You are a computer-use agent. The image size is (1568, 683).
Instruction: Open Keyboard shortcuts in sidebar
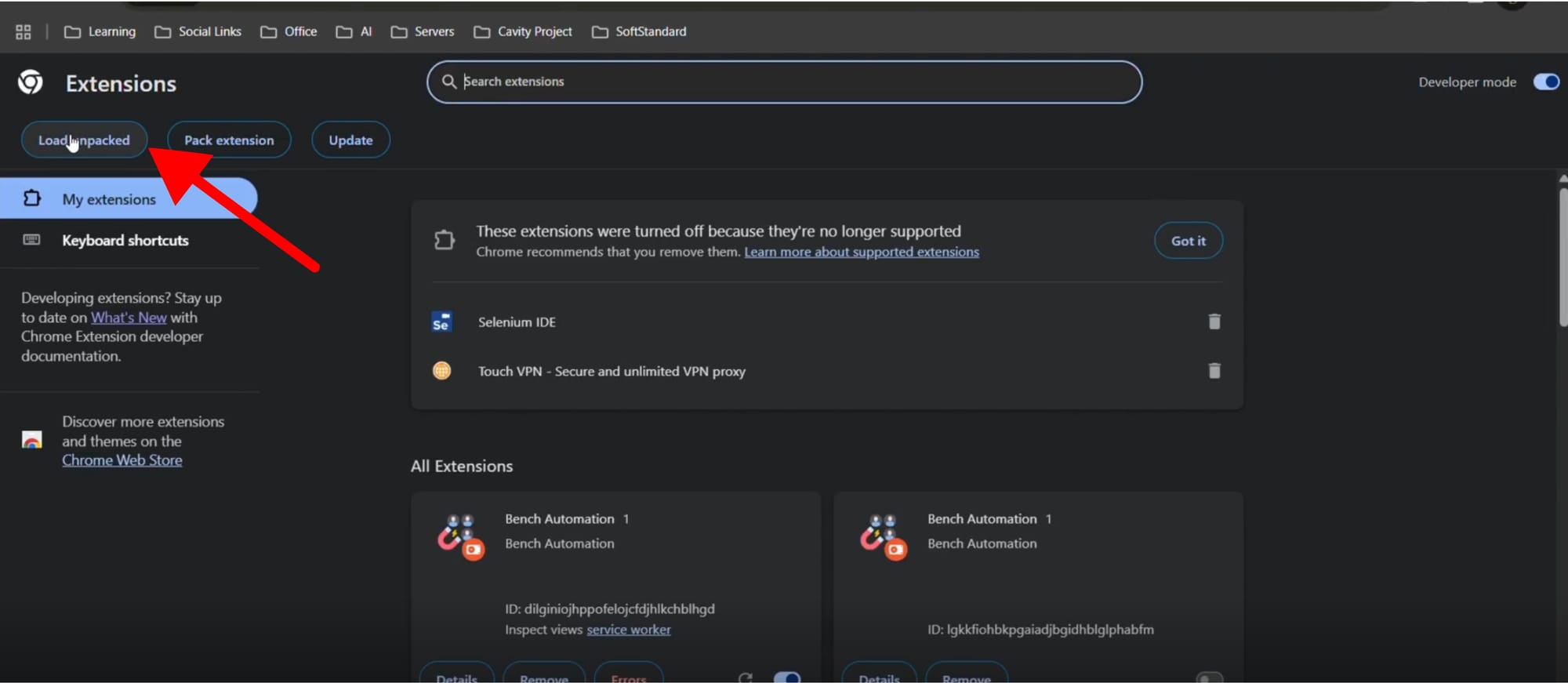pos(125,241)
